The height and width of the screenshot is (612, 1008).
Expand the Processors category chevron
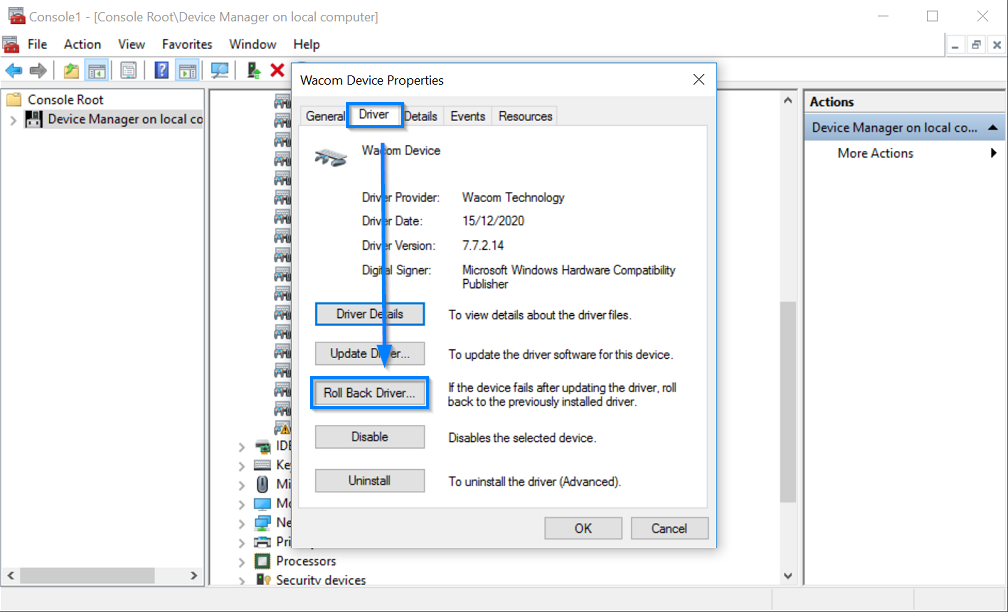[x=242, y=562]
